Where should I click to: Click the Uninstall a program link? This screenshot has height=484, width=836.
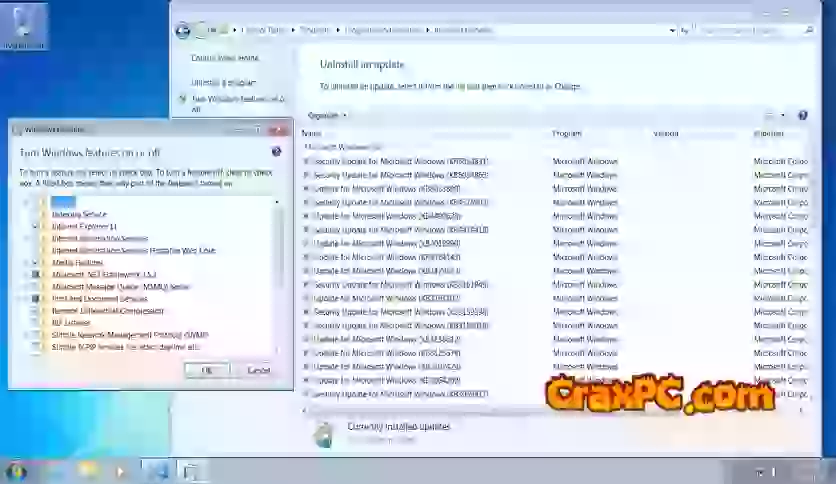pyautogui.click(x=223, y=82)
